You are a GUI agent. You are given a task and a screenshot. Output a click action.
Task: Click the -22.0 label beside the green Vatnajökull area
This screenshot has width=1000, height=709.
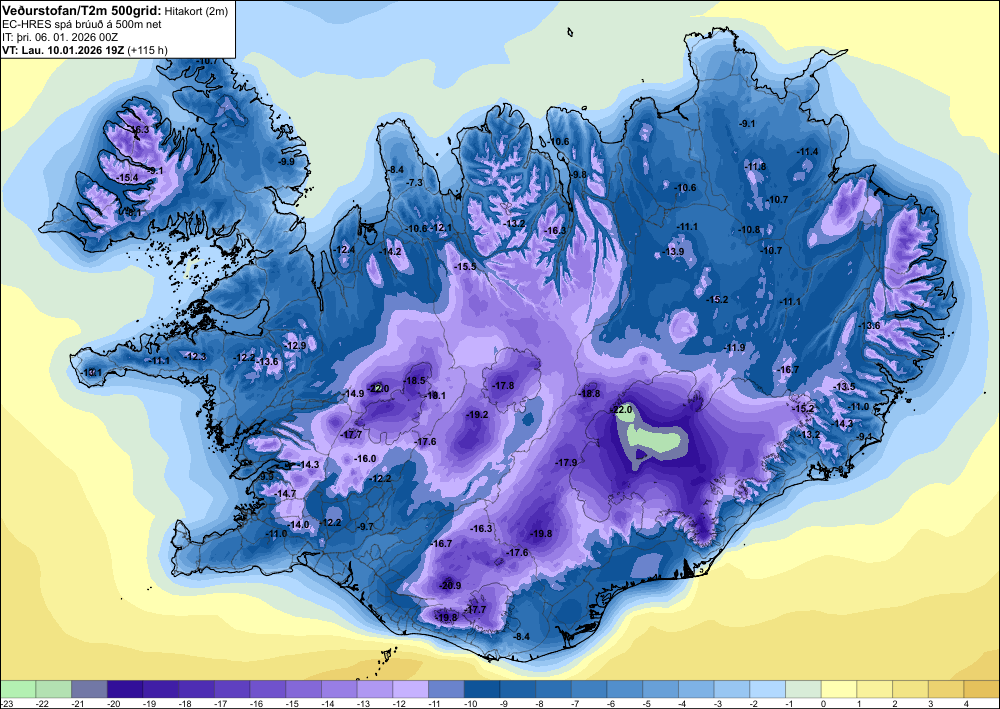(621, 409)
